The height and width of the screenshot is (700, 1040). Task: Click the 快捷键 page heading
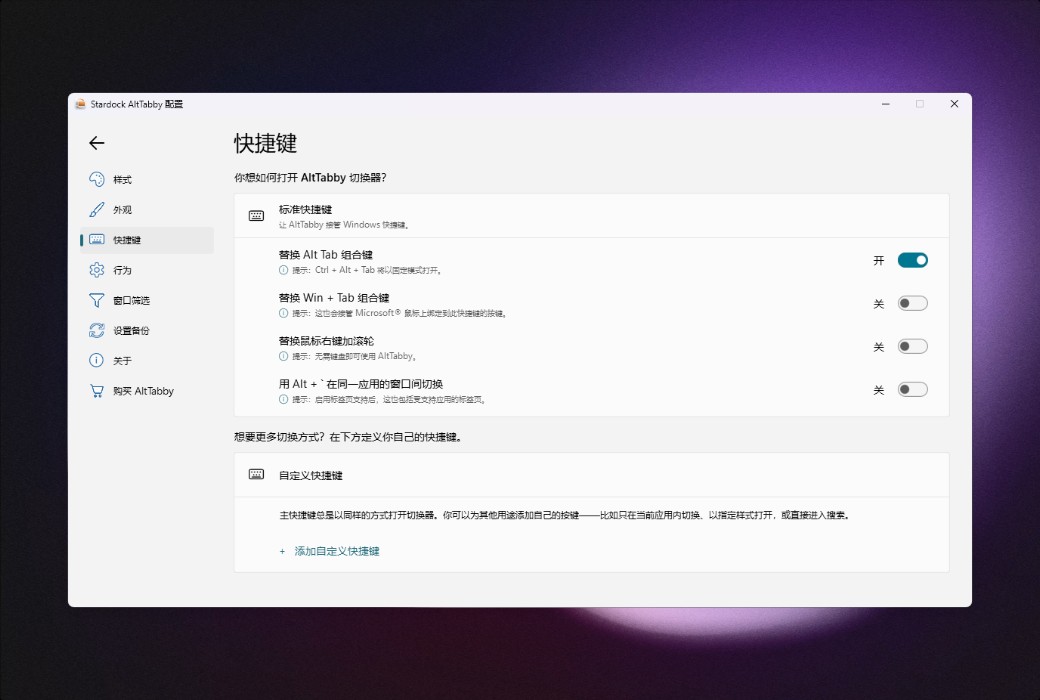(265, 143)
